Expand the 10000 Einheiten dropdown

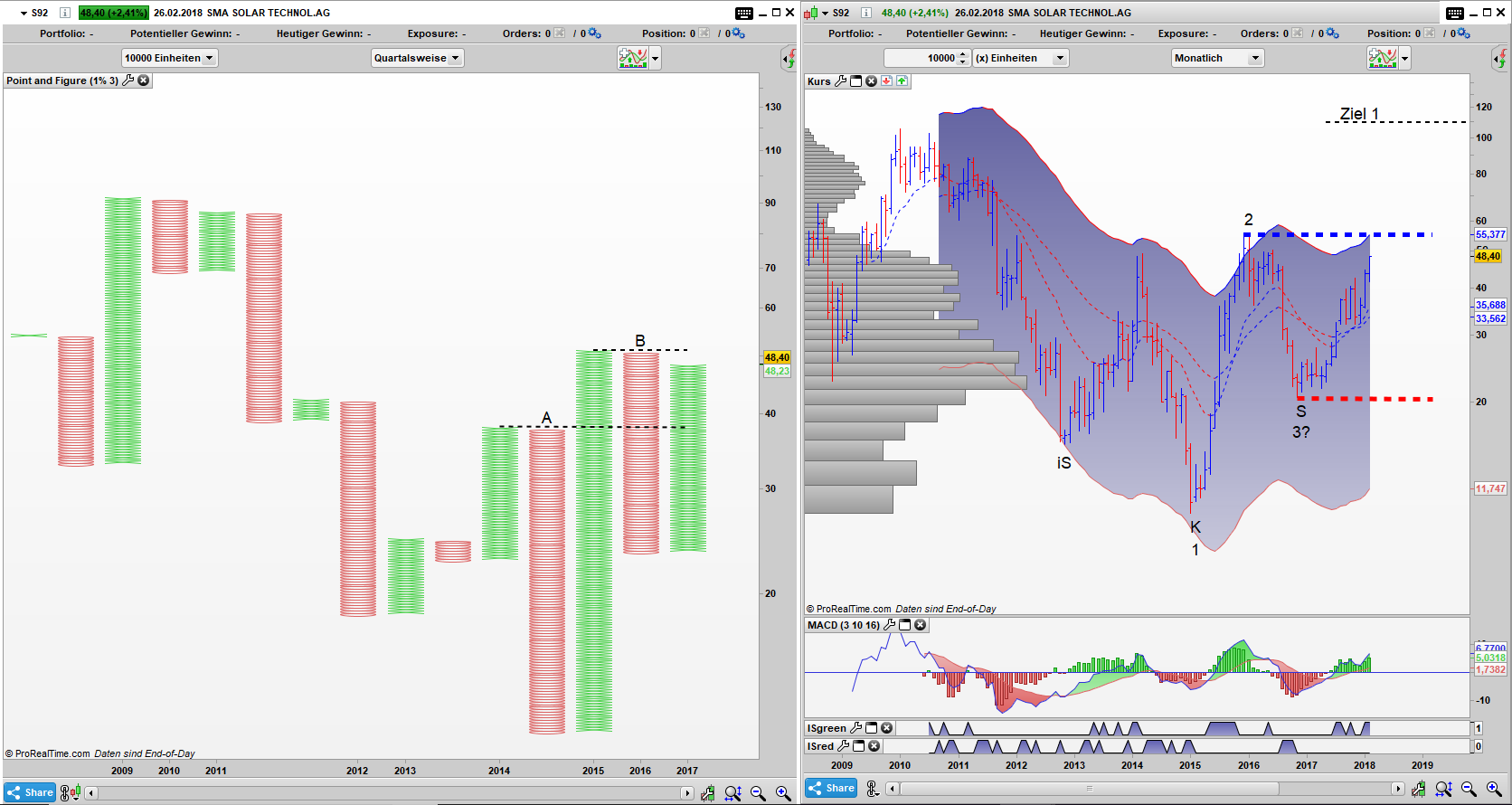tap(169, 58)
